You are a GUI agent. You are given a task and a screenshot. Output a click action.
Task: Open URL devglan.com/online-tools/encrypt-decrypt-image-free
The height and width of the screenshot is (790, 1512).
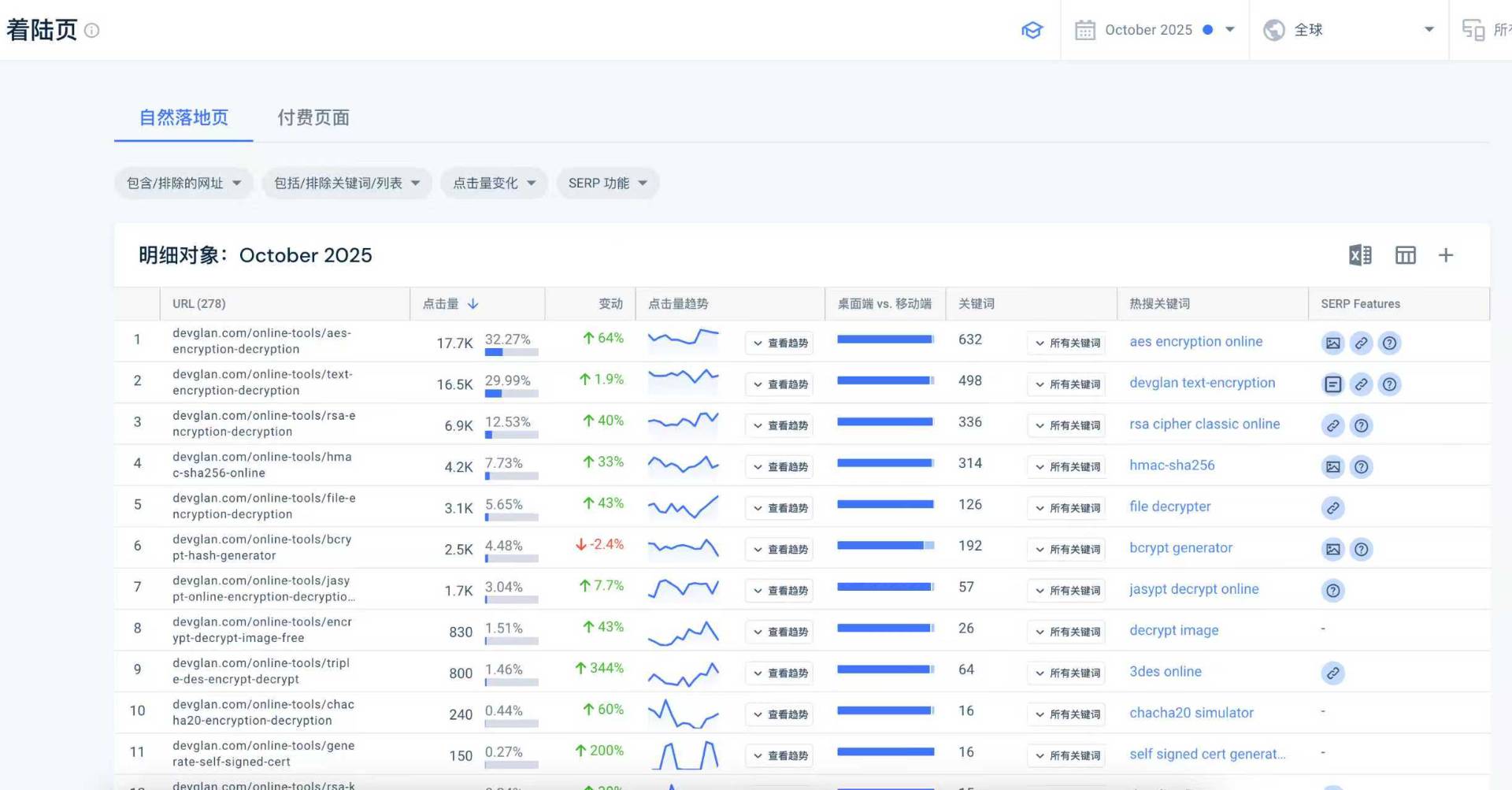[262, 630]
